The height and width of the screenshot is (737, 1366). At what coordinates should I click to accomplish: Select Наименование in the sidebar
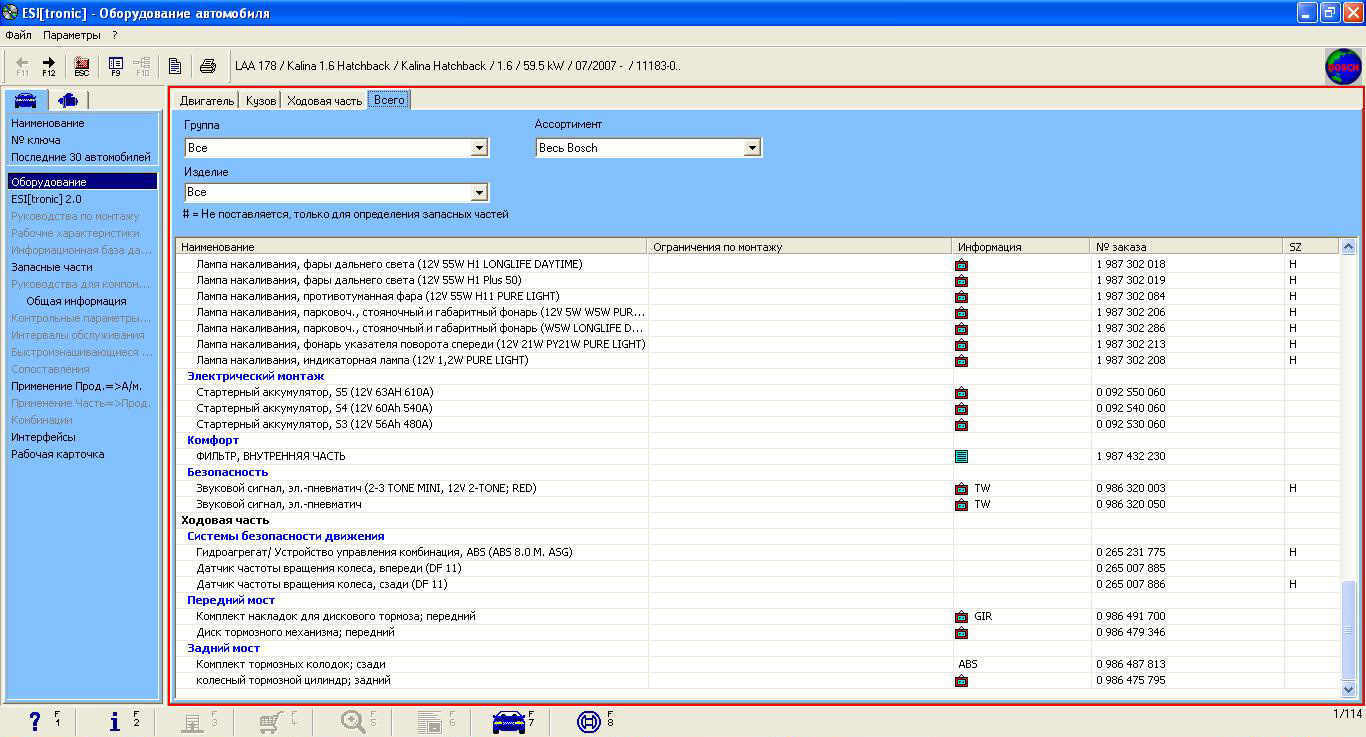(48, 123)
